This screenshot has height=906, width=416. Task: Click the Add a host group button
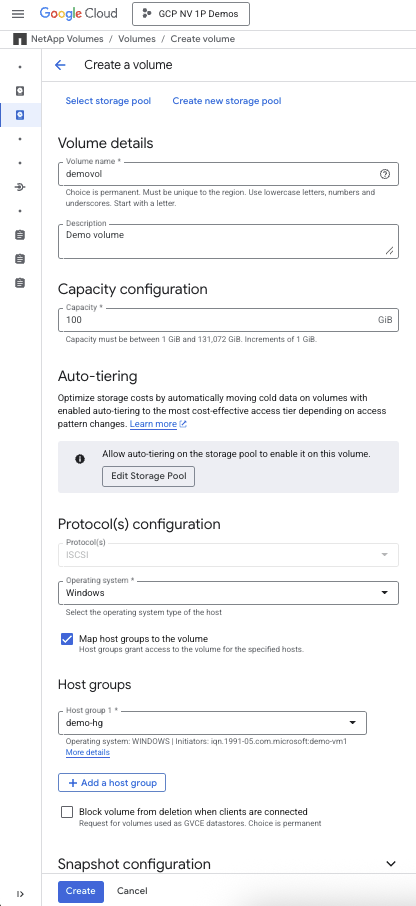pos(112,782)
